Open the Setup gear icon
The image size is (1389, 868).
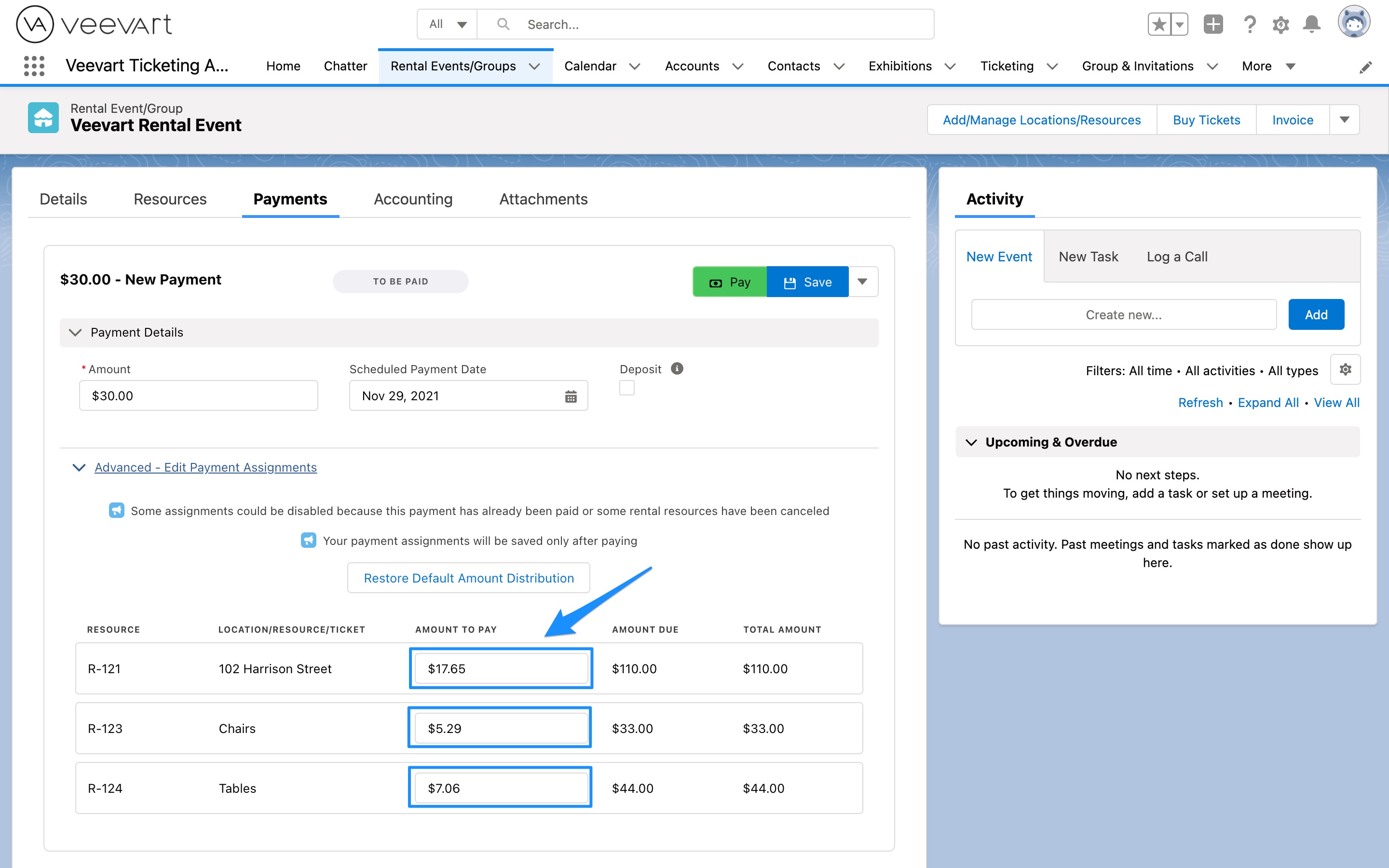[1281, 24]
